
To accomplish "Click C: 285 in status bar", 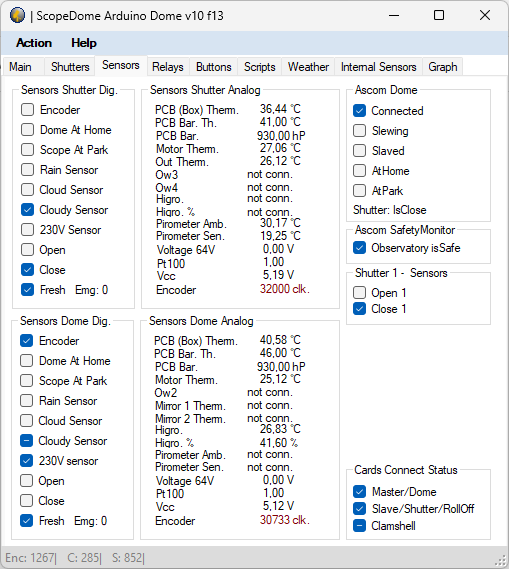I will click(84, 558).
